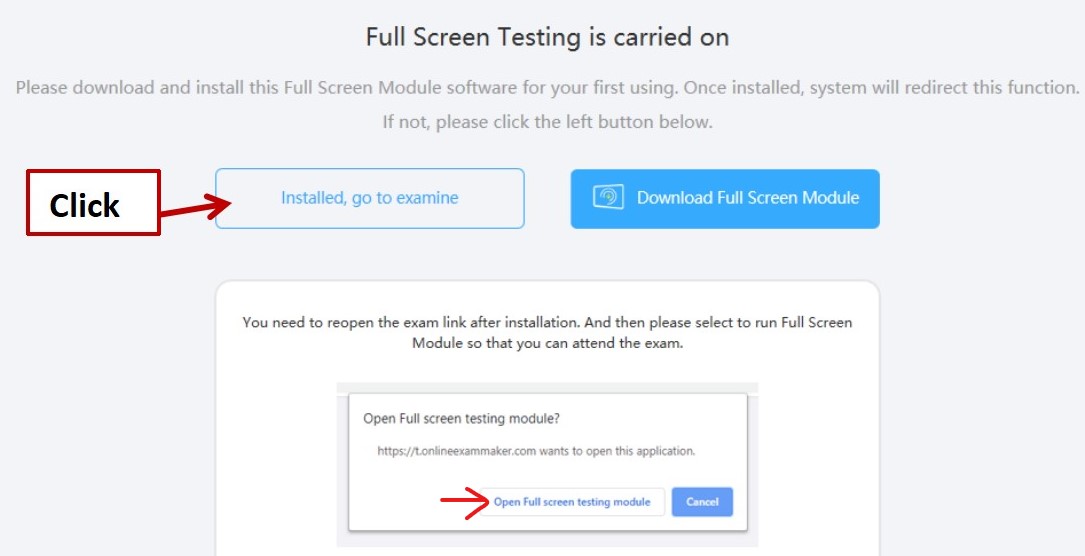Click the red arrow beside the Click label
1085x556 pixels.
coord(196,205)
